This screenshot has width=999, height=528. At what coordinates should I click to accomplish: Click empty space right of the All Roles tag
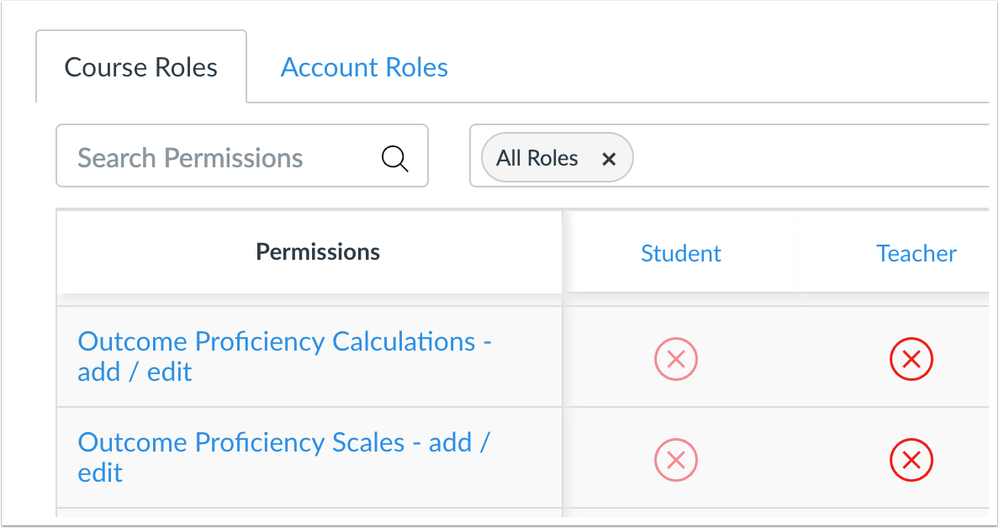(809, 156)
